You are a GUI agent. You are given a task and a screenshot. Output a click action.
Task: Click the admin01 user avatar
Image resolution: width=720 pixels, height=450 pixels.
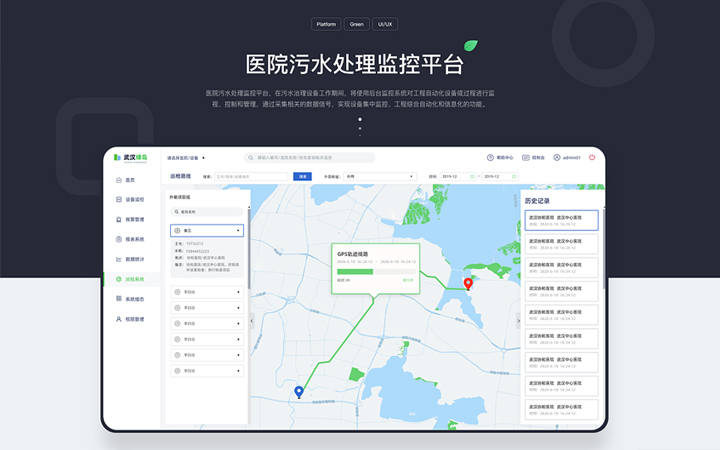(558, 157)
